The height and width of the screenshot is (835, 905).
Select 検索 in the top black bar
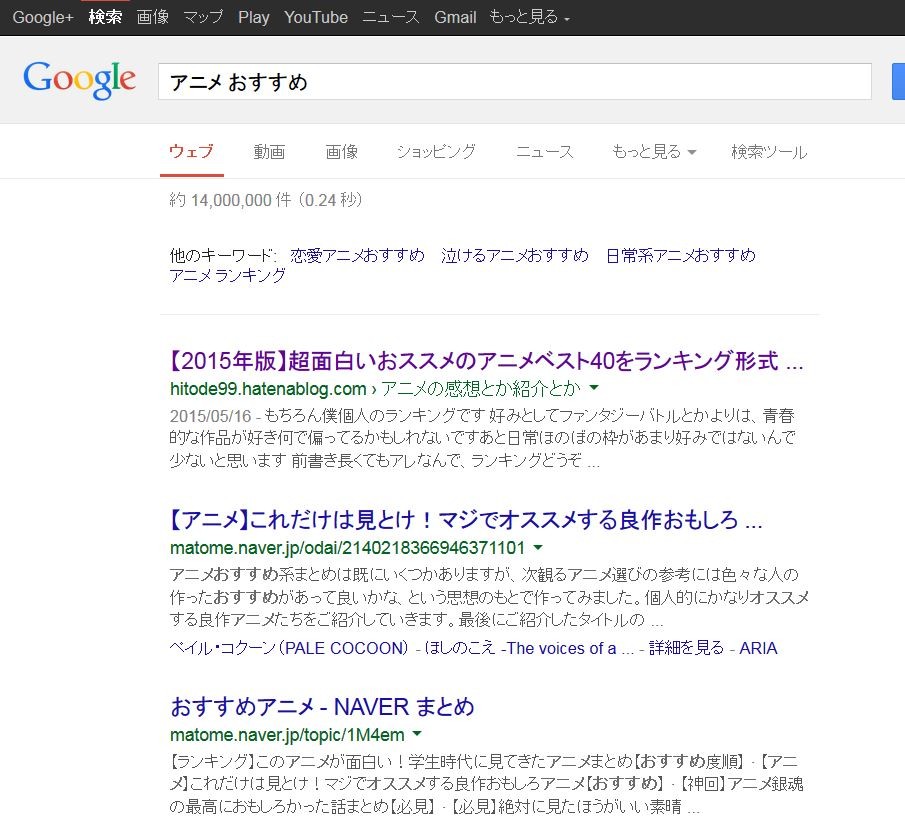tap(105, 17)
